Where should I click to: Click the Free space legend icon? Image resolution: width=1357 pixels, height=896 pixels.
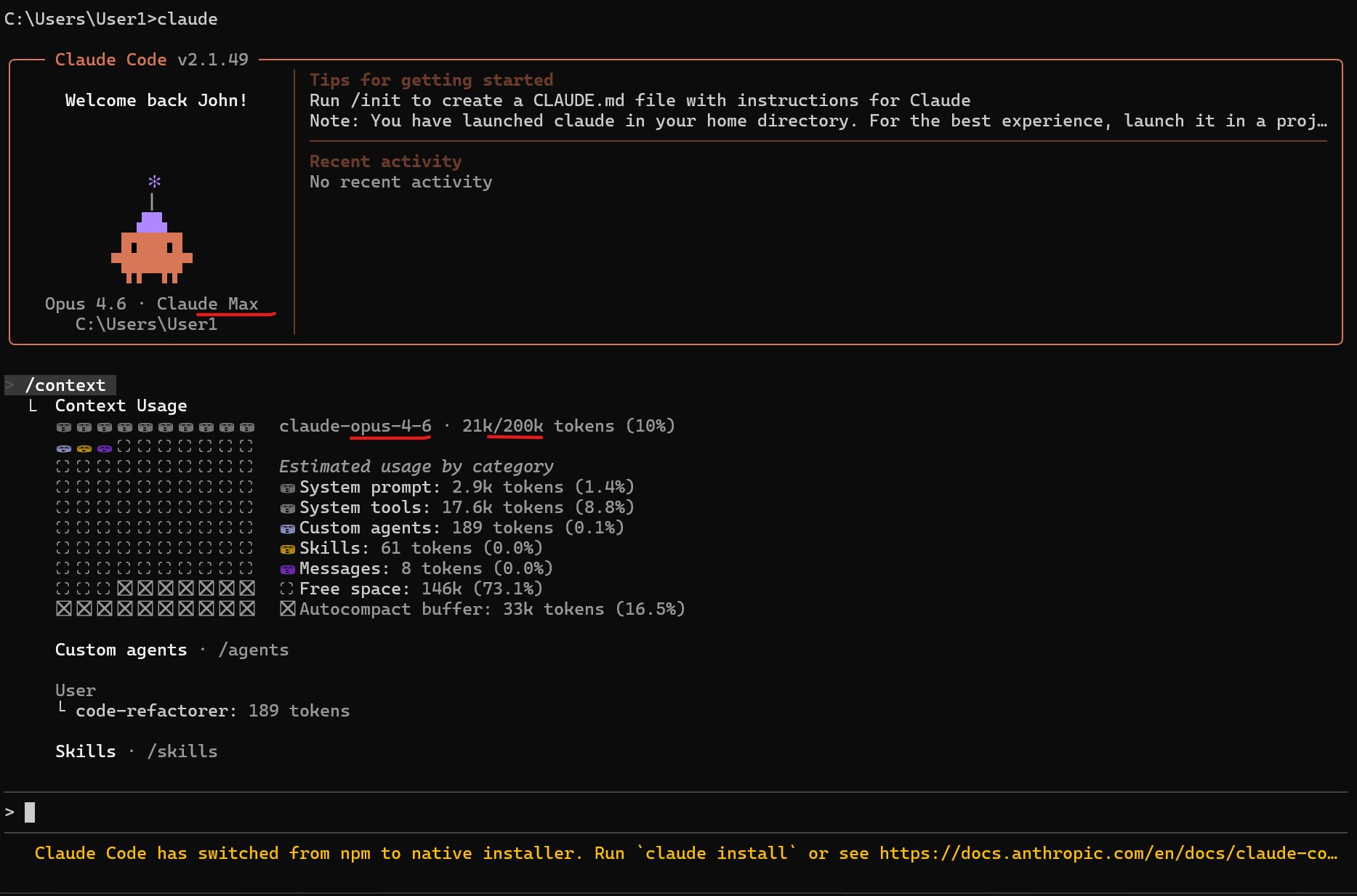click(x=288, y=589)
